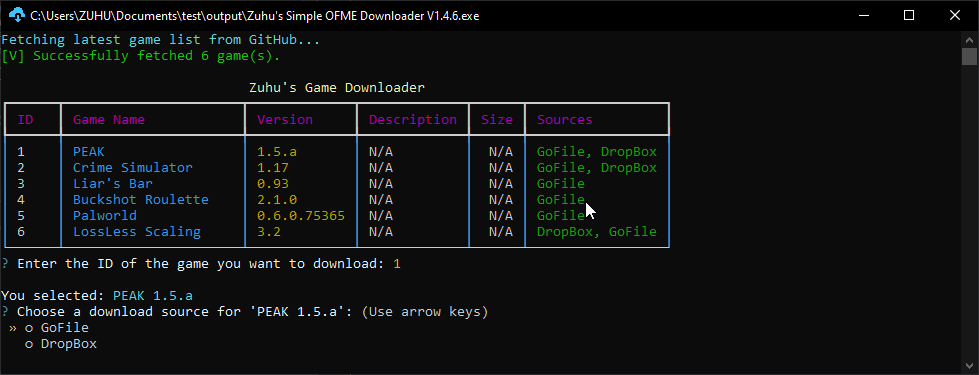Click the 'Crime Simulator' game name
The image size is (979, 375).
(133, 168)
